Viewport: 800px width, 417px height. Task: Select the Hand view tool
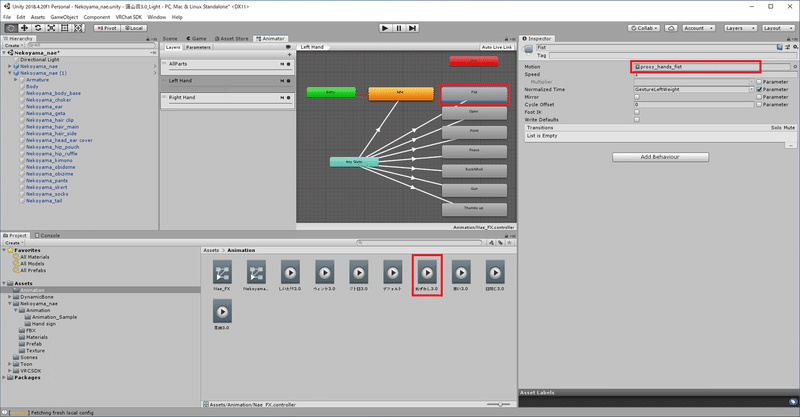[x=10, y=28]
